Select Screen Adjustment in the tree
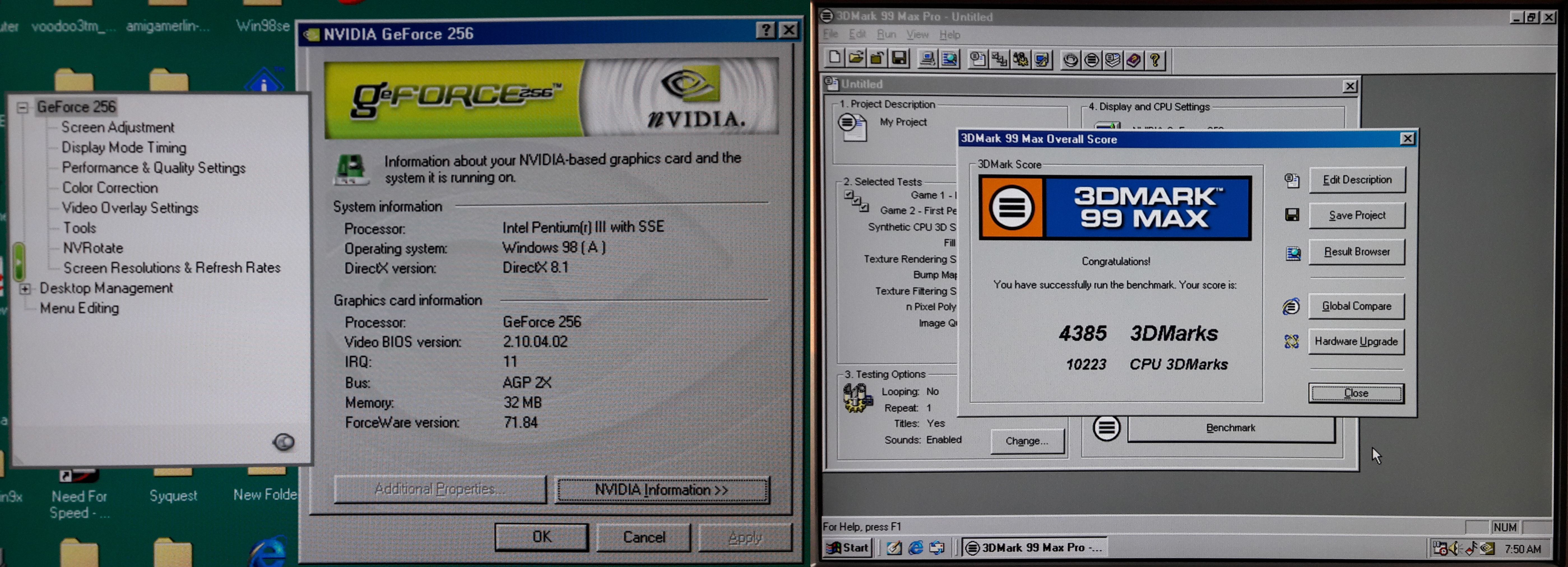The width and height of the screenshot is (1568, 567). pos(117,127)
